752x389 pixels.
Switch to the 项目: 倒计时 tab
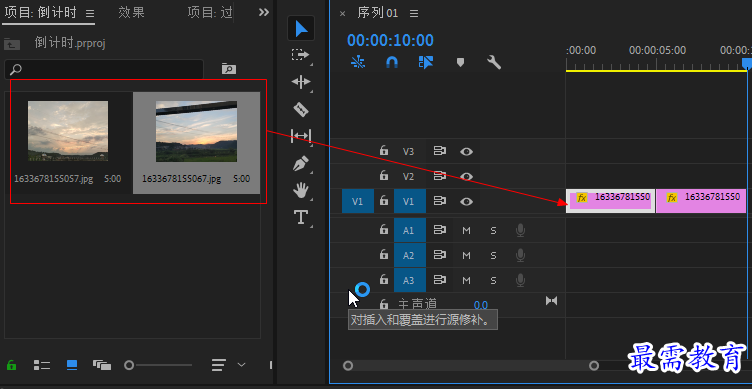[x=40, y=12]
